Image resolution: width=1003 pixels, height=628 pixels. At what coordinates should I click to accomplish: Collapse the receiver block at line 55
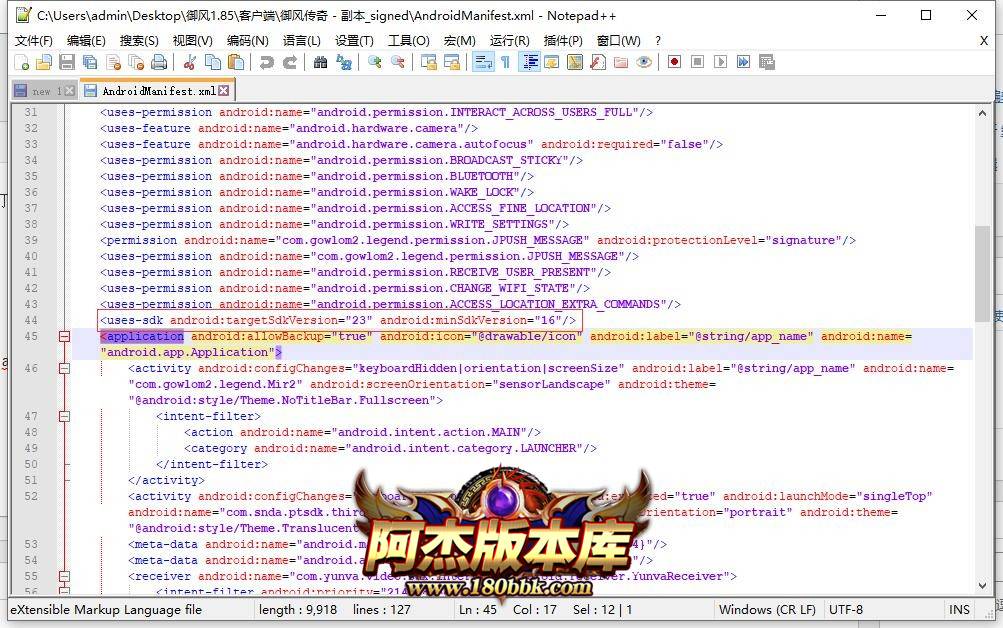pos(64,576)
